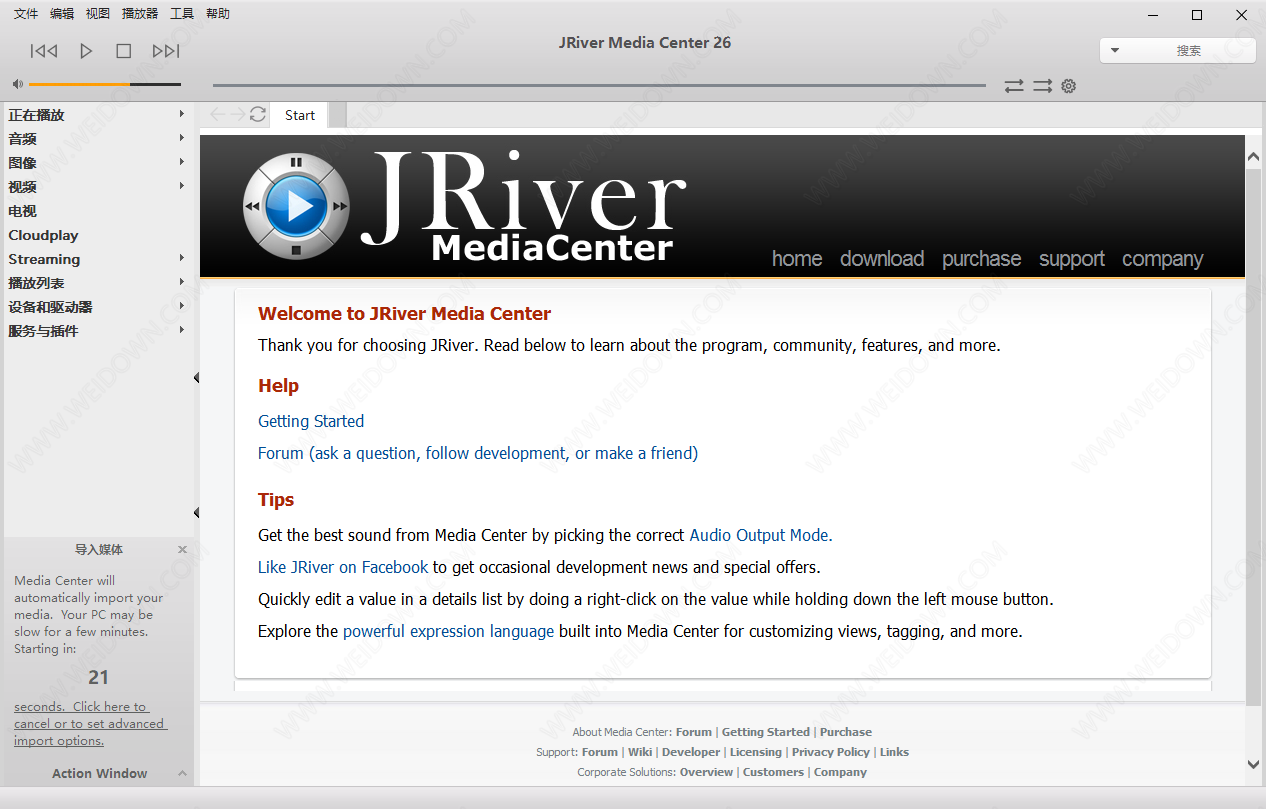This screenshot has width=1266, height=809.
Task: Go forward with browser forward arrow
Action: coord(237,115)
